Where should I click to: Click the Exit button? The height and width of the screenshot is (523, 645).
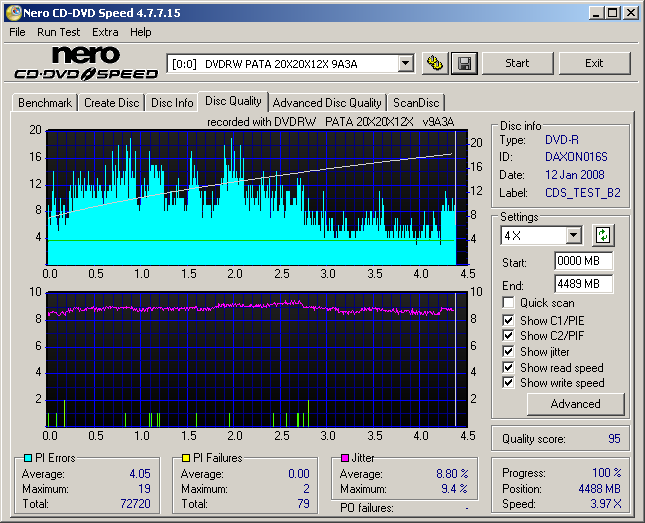pos(594,63)
